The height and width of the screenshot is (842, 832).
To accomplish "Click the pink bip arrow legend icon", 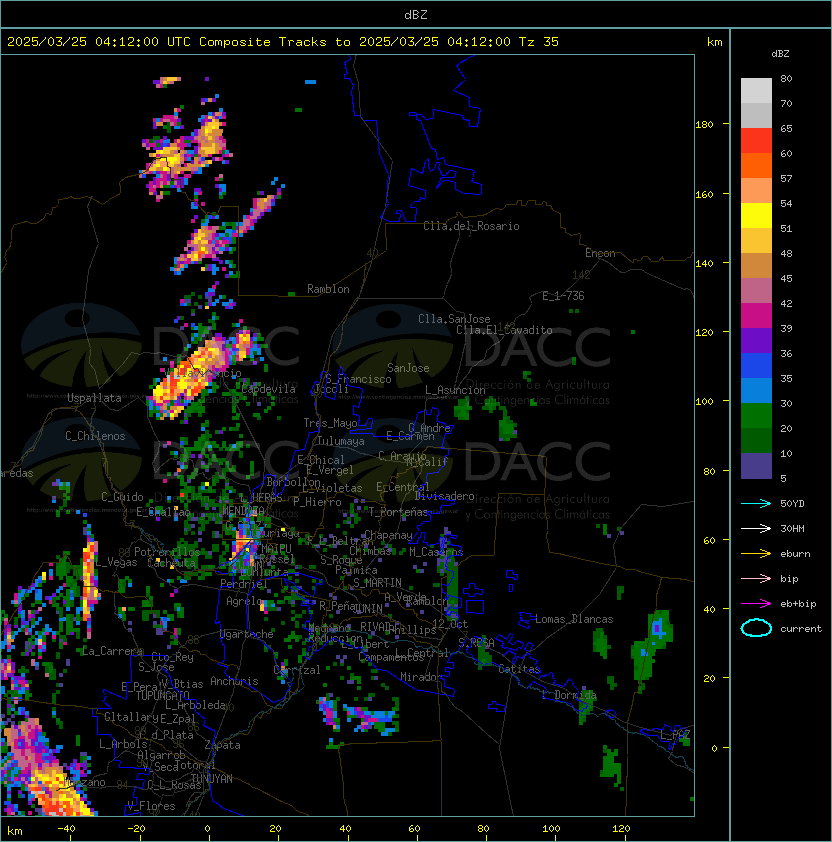I will [x=756, y=578].
